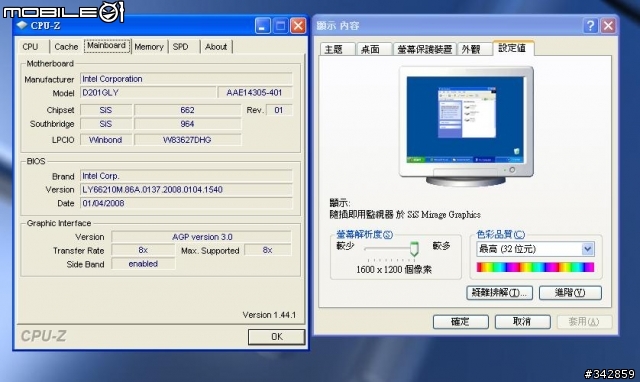Click the Transfer Rate 8x value
This screenshot has width=640, height=382.
pyautogui.click(x=143, y=250)
